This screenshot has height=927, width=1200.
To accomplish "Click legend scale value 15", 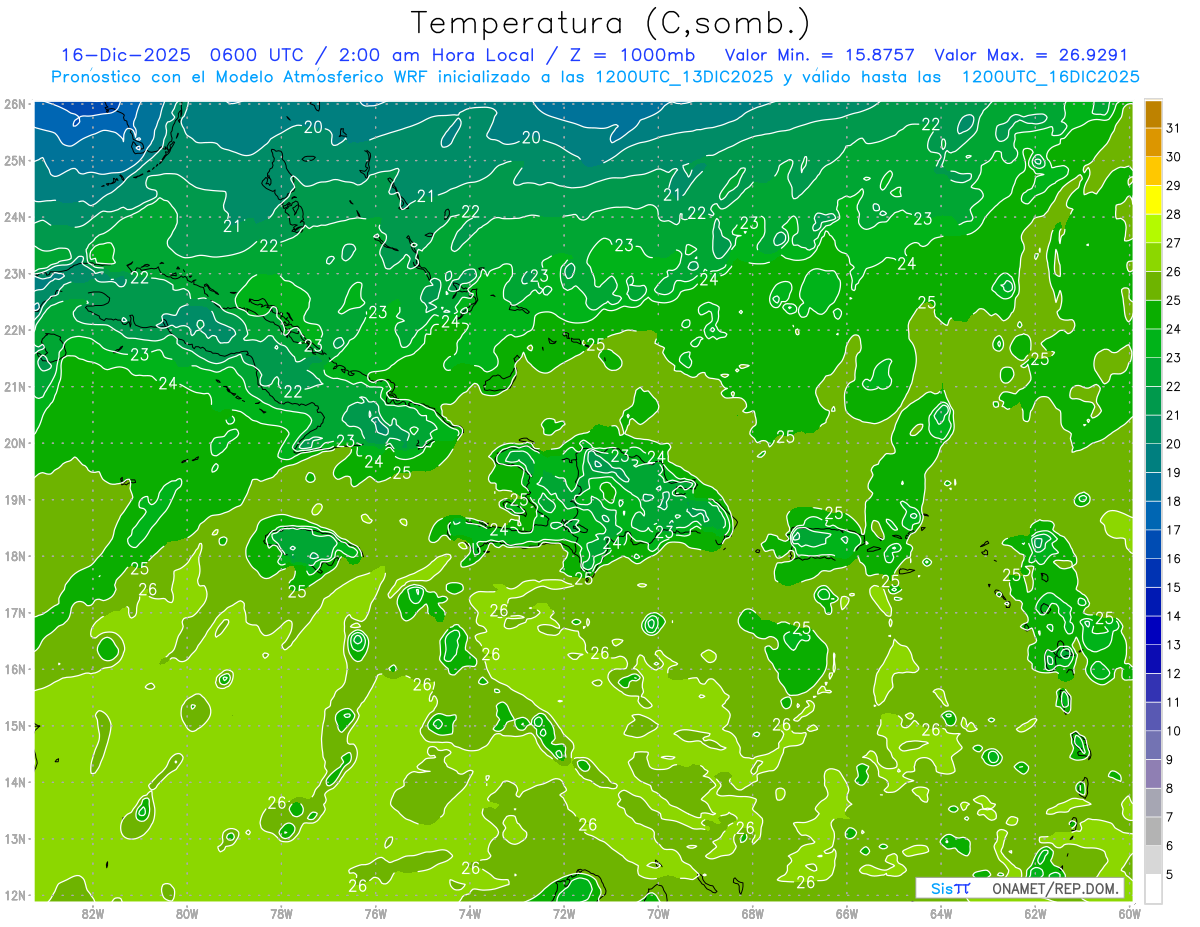I will pyautogui.click(x=1173, y=588).
